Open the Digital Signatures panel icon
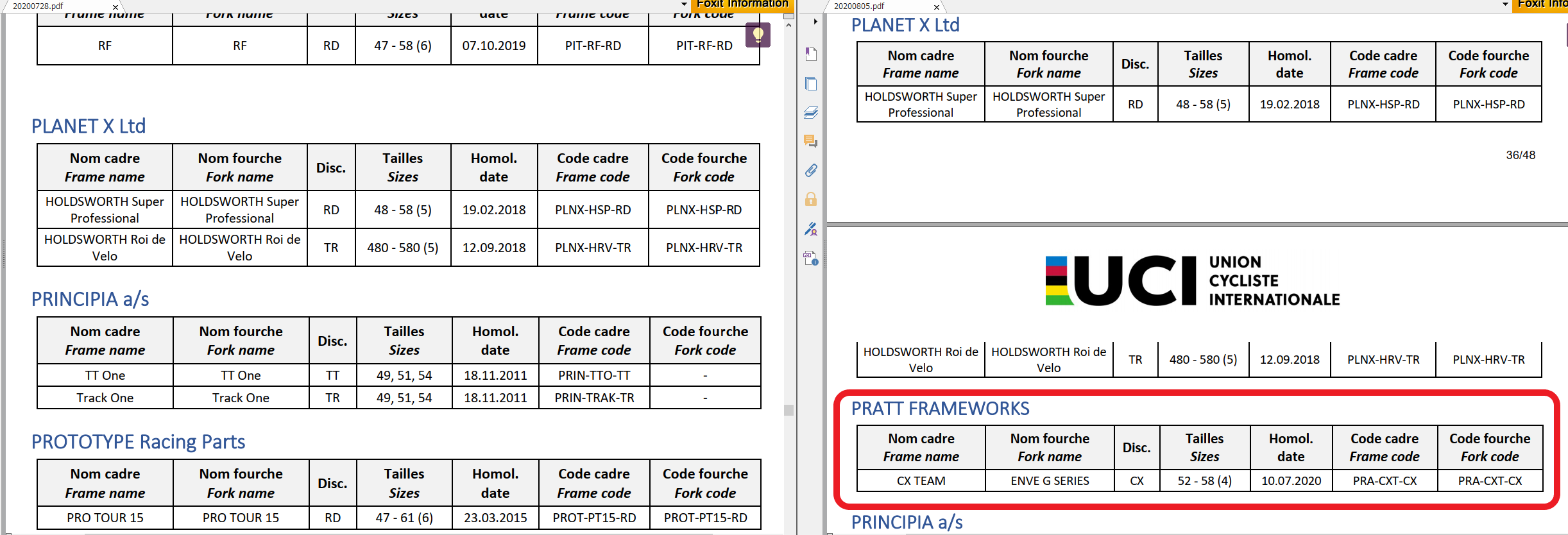 tap(811, 229)
